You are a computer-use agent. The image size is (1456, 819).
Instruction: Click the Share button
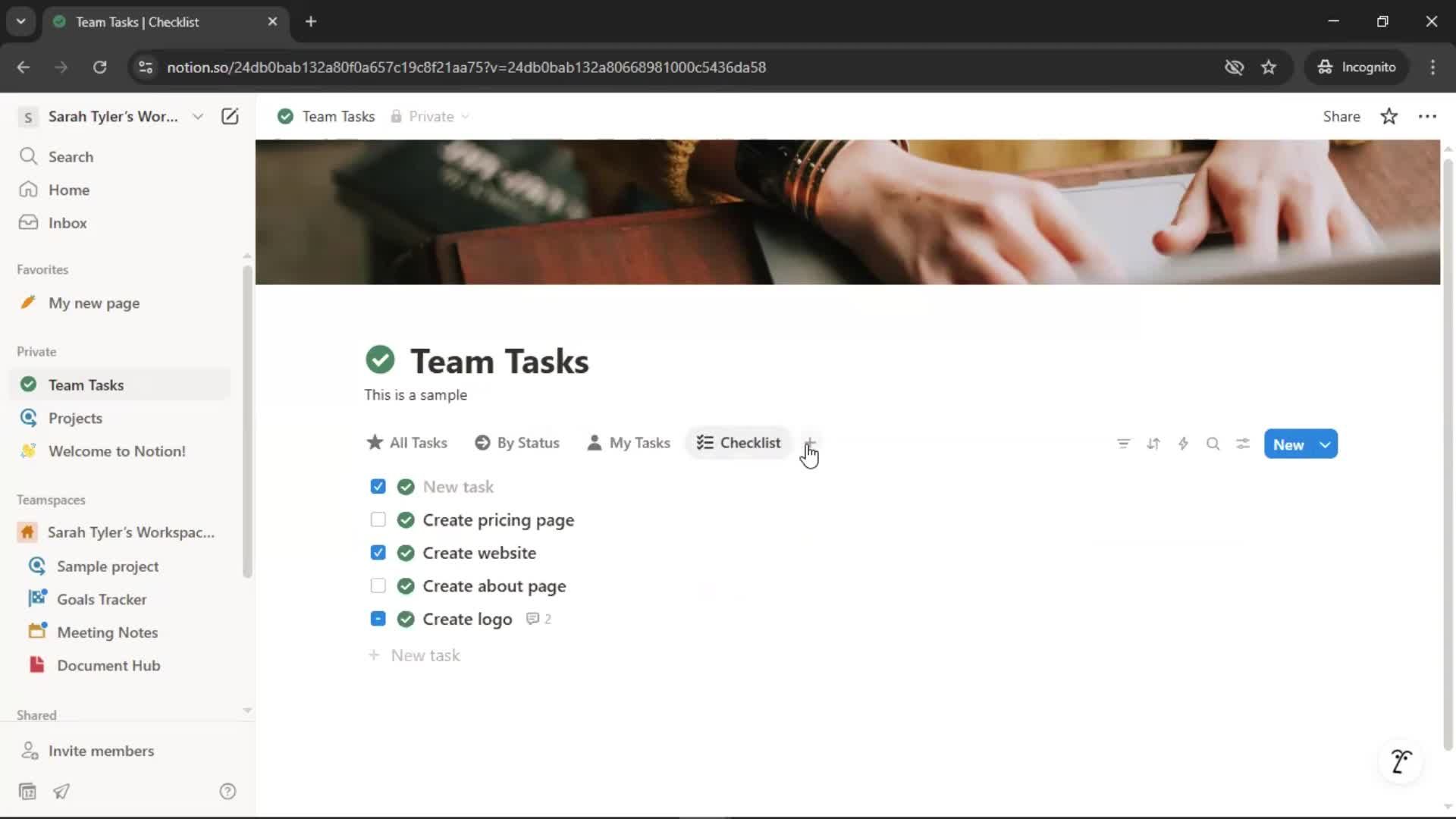pos(1341,116)
